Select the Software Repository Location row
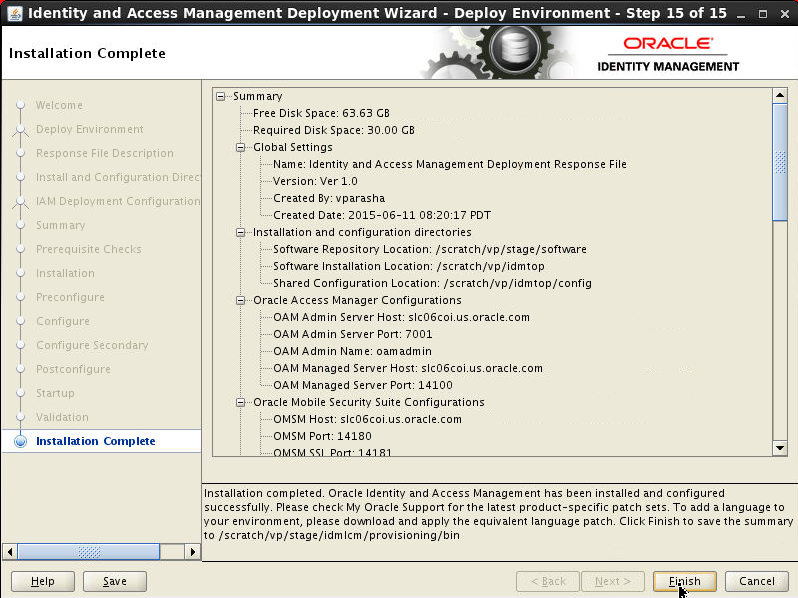This screenshot has width=798, height=598. click(x=430, y=249)
